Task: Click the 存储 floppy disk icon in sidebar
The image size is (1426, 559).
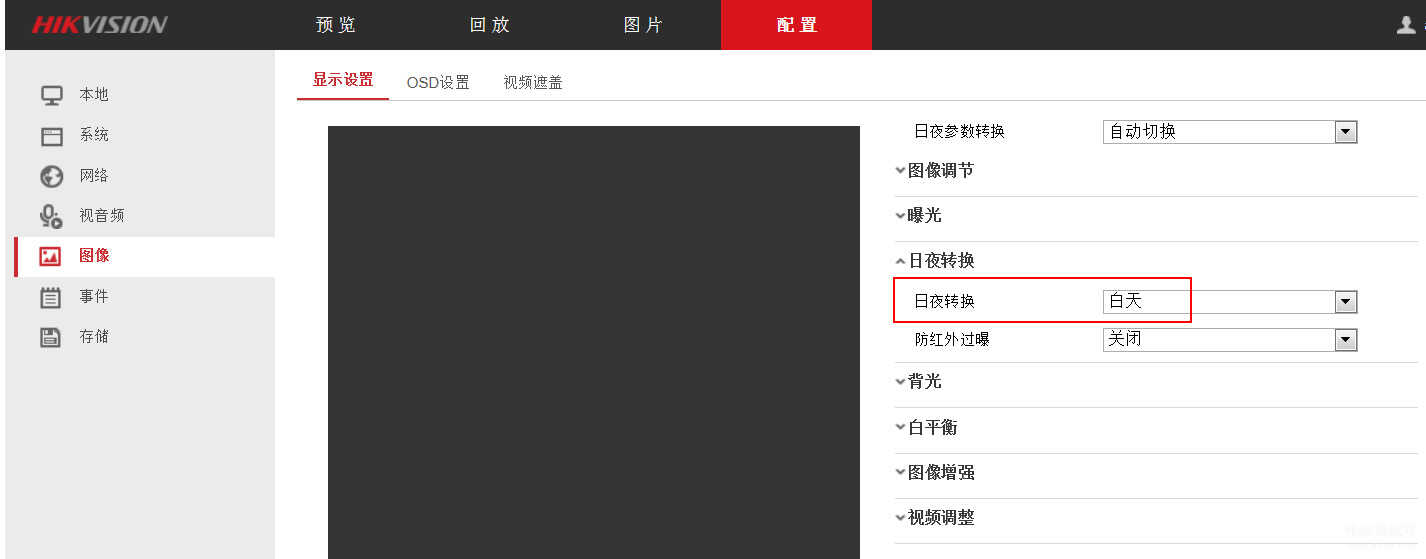Action: pyautogui.click(x=51, y=337)
